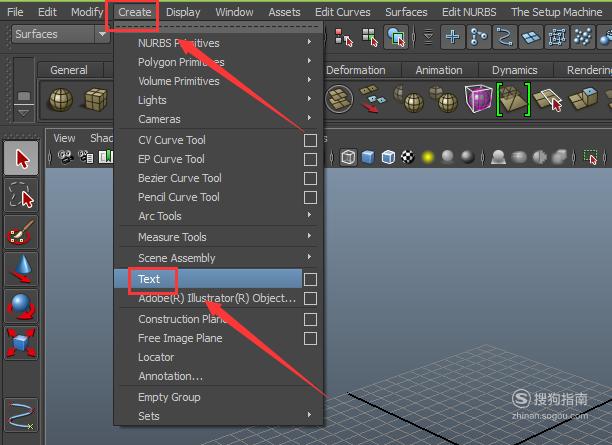The image size is (612, 445).
Task: Select the Paint Selection tool
Action: pos(21,232)
